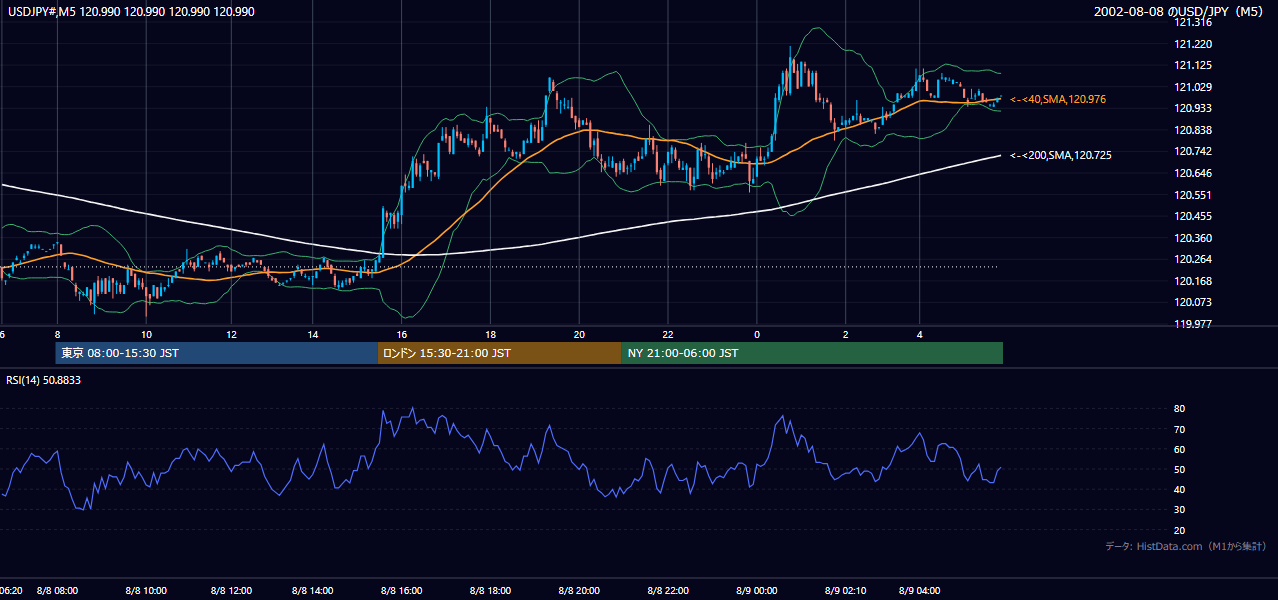Click price axis value 120.838

(x=1193, y=130)
